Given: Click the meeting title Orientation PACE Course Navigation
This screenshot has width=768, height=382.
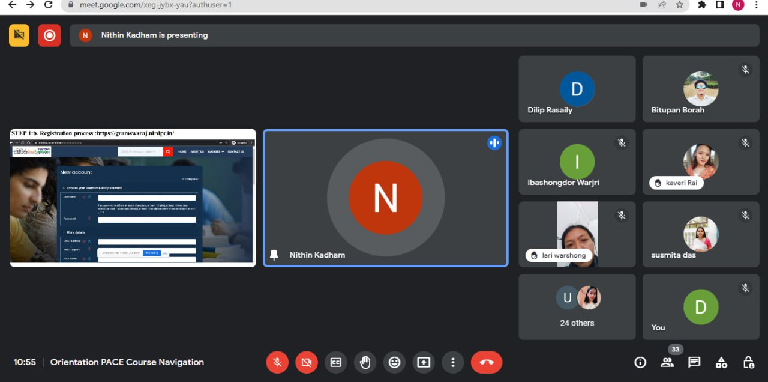Looking at the screenshot, I should (x=127, y=362).
